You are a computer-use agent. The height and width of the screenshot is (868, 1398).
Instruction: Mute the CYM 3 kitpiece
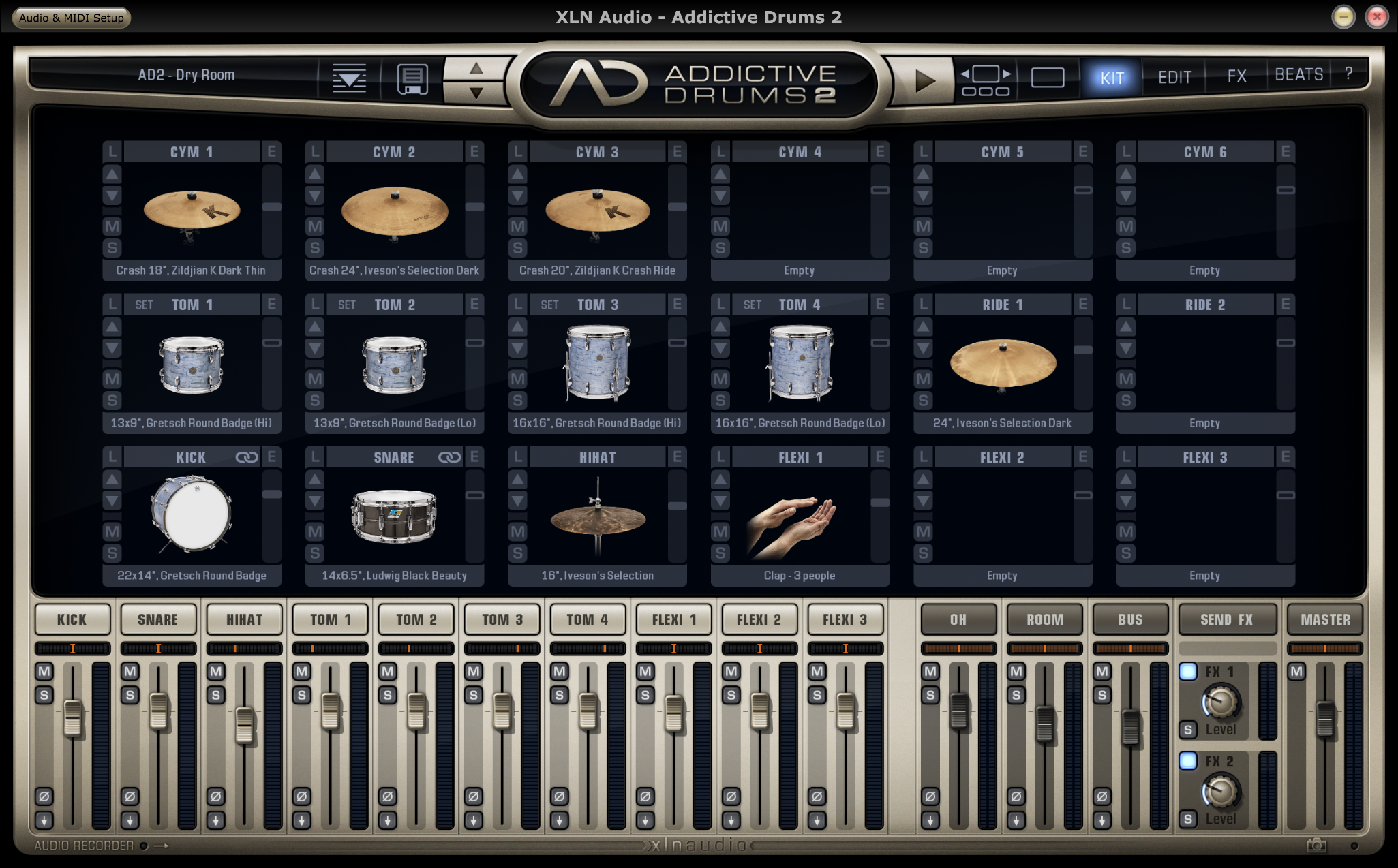518,226
